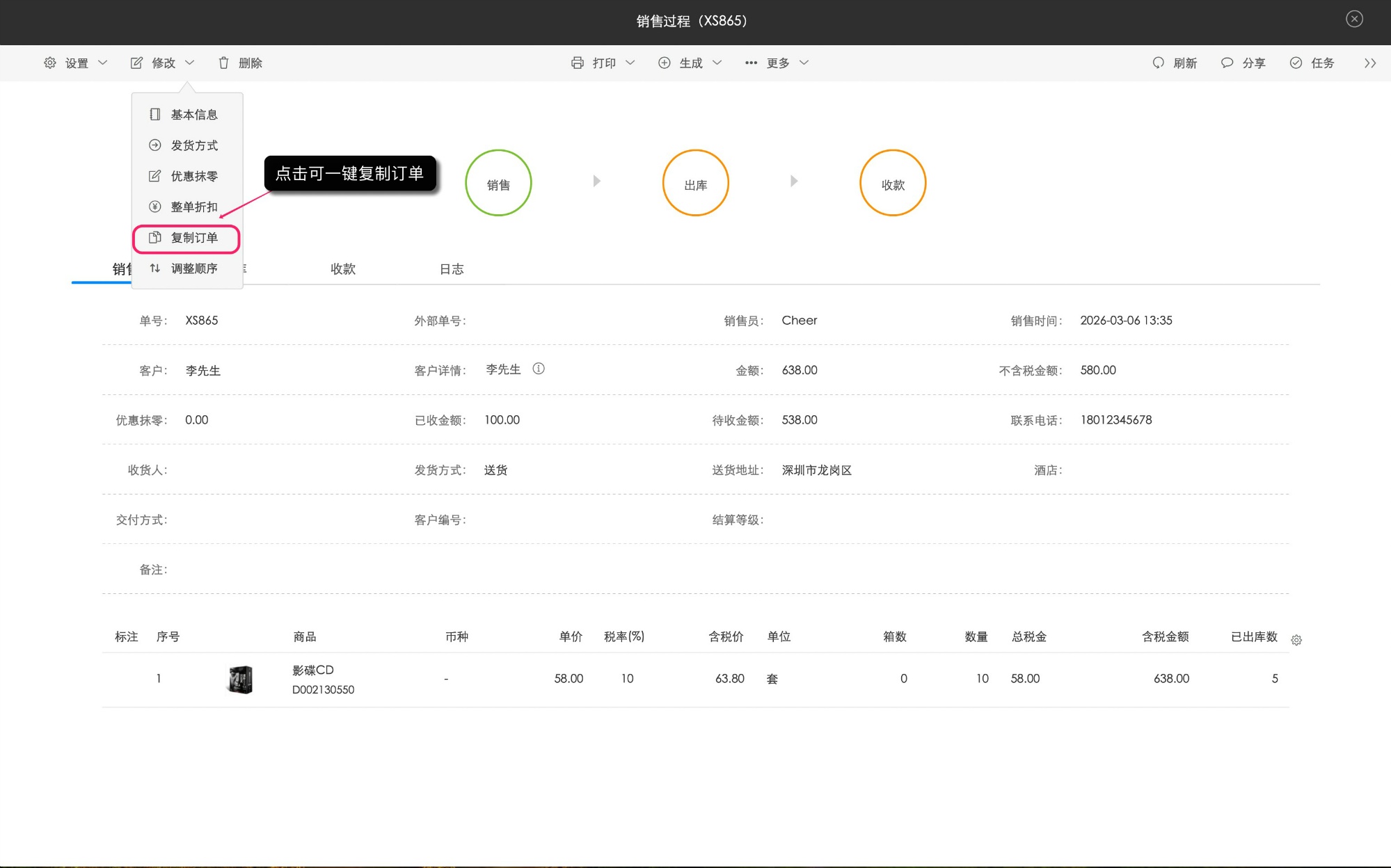Click the 销售 process stage circle

tap(498, 184)
